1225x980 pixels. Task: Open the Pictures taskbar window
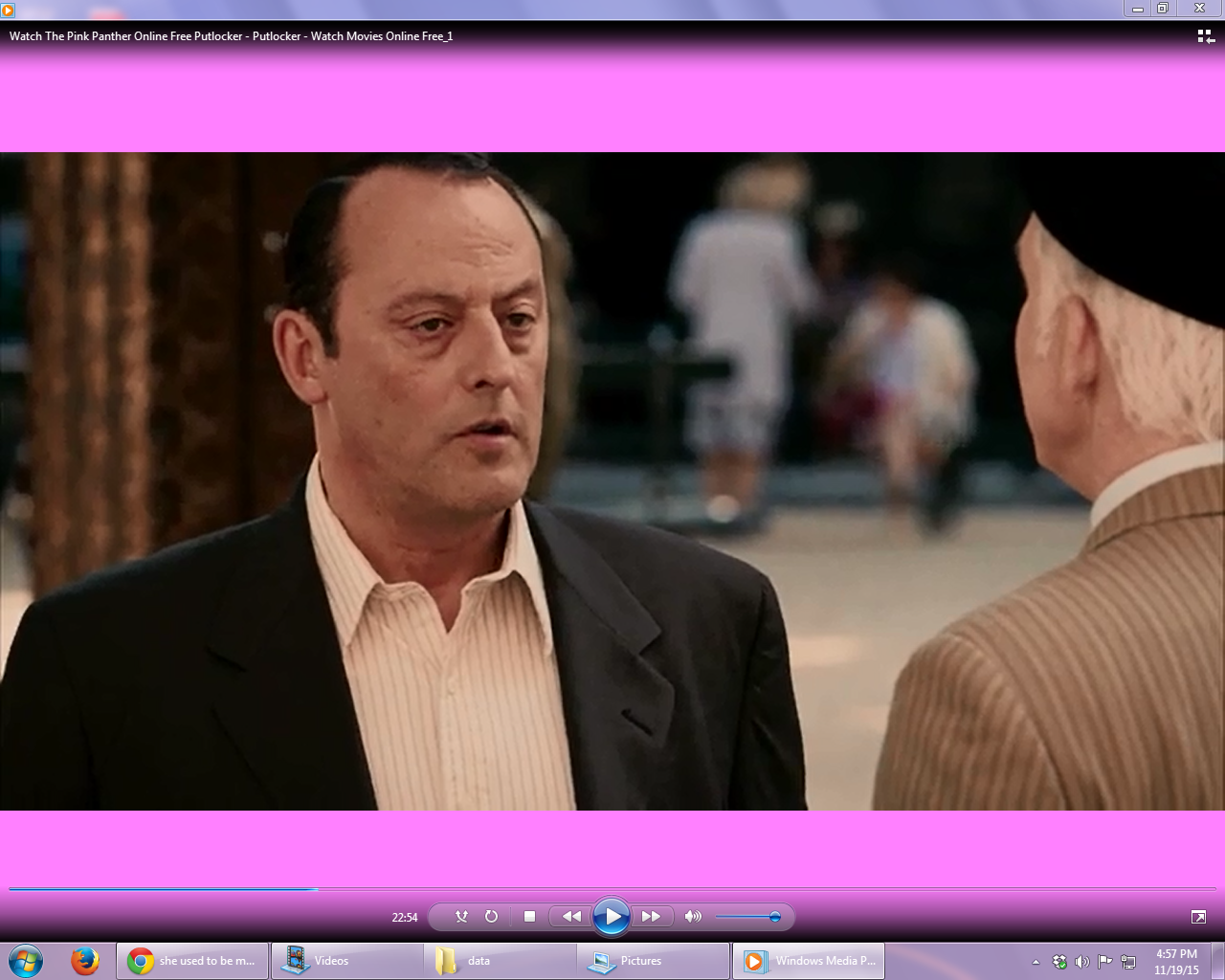click(x=654, y=961)
